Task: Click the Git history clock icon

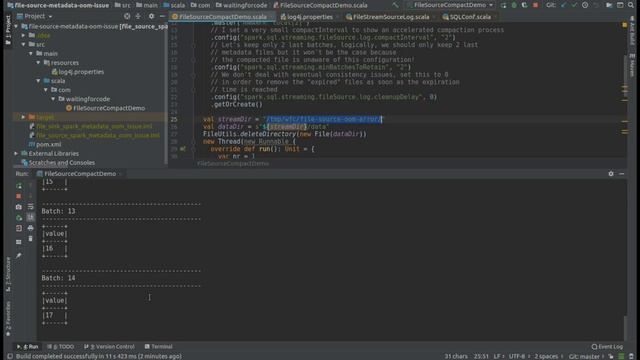Action: (585, 5)
